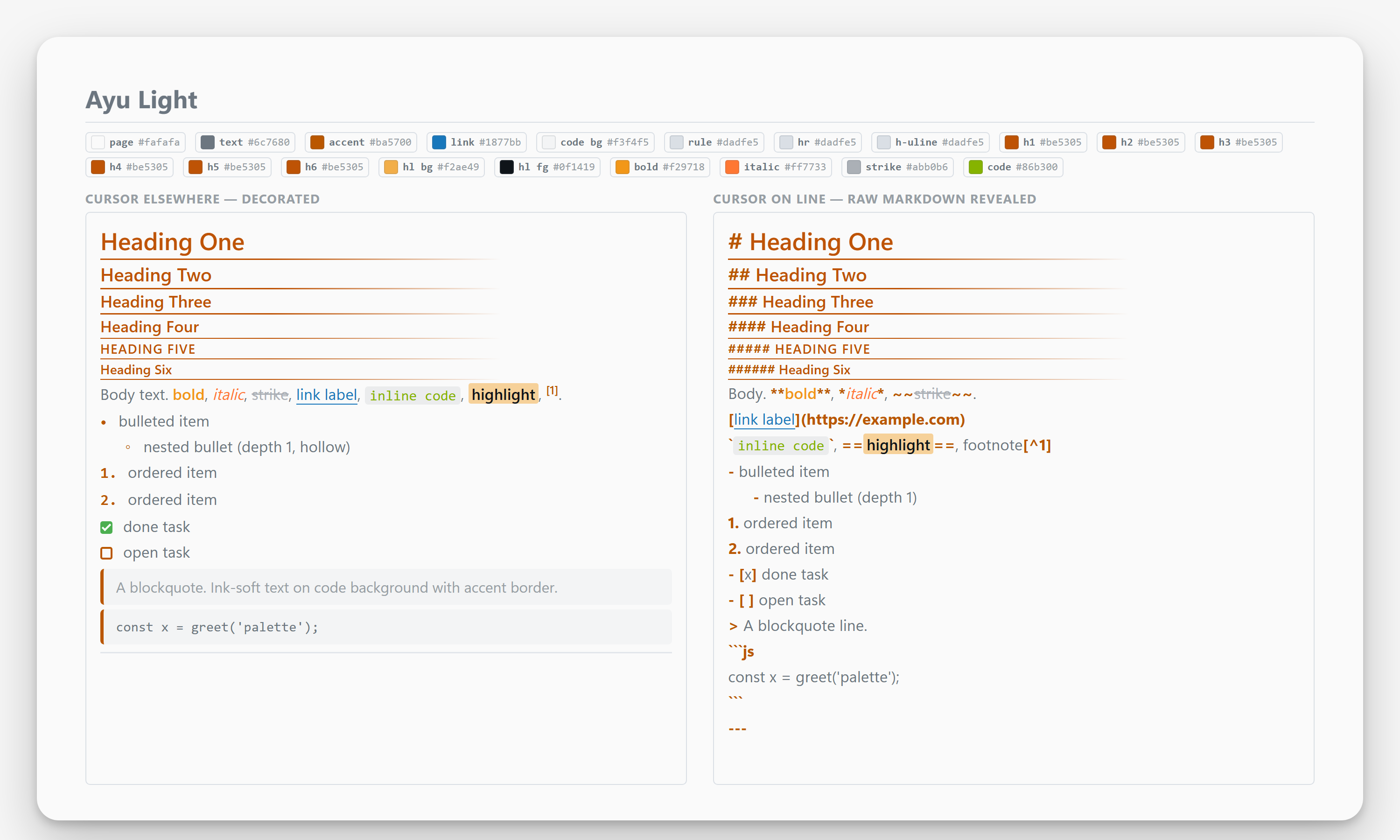Screen dimensions: 1400x840
Task: Click the Ayu Light title
Action: [141, 99]
